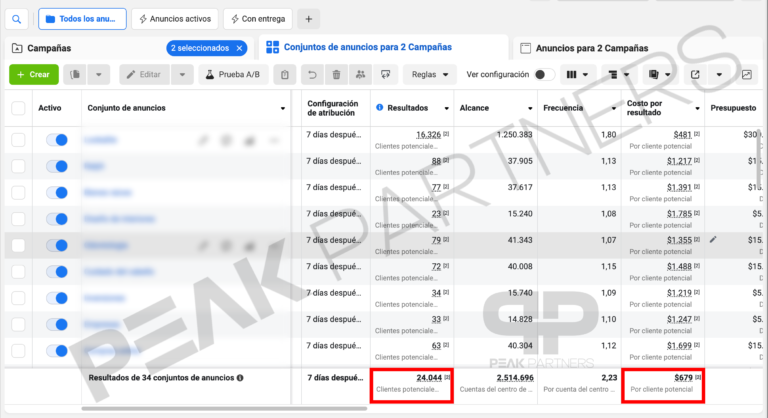Toggle active switch for 79 results row
Image resolution: width=768 pixels, height=418 pixels.
pos(57,245)
